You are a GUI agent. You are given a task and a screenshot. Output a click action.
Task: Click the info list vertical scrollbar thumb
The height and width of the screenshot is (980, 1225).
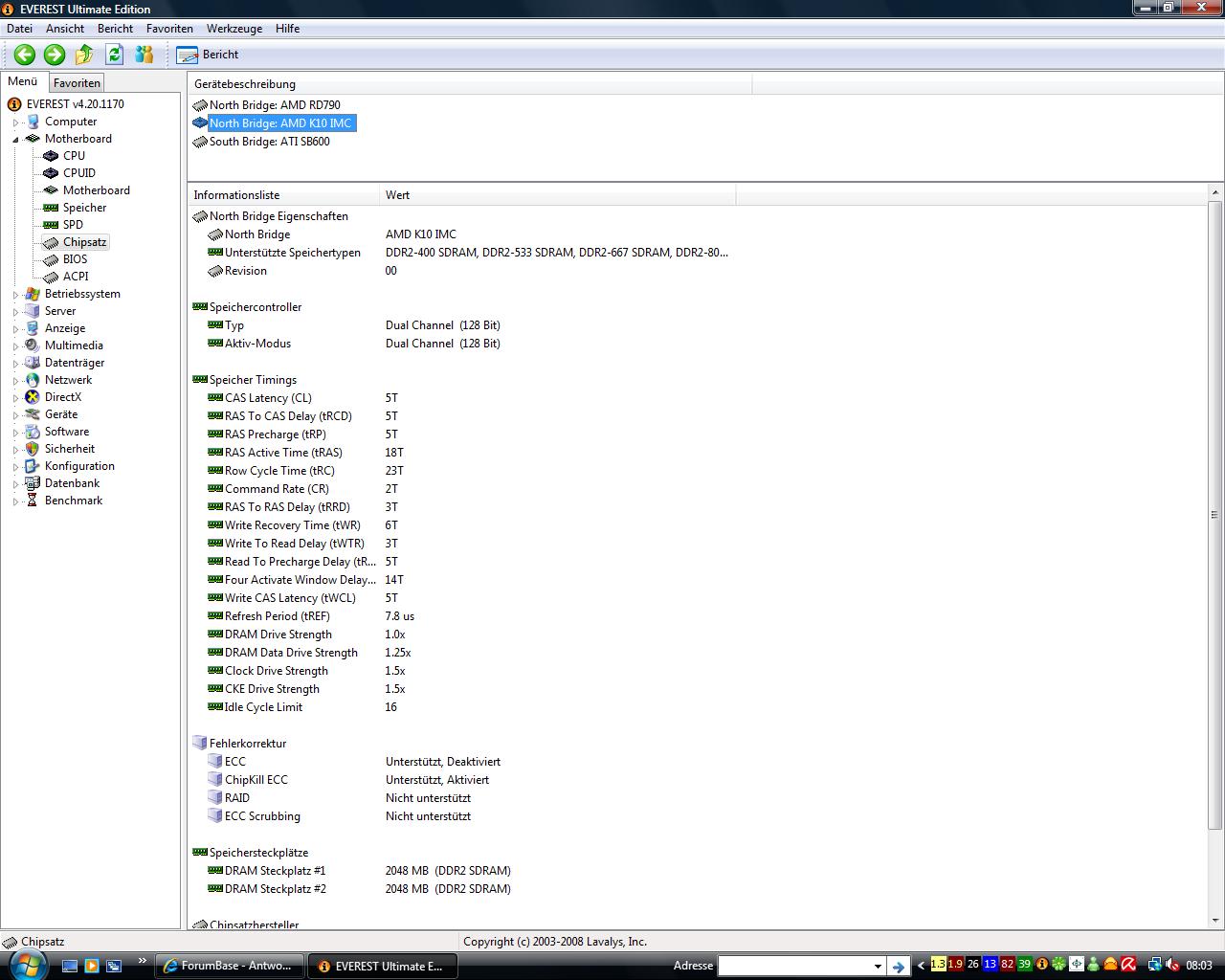pos(1214,514)
